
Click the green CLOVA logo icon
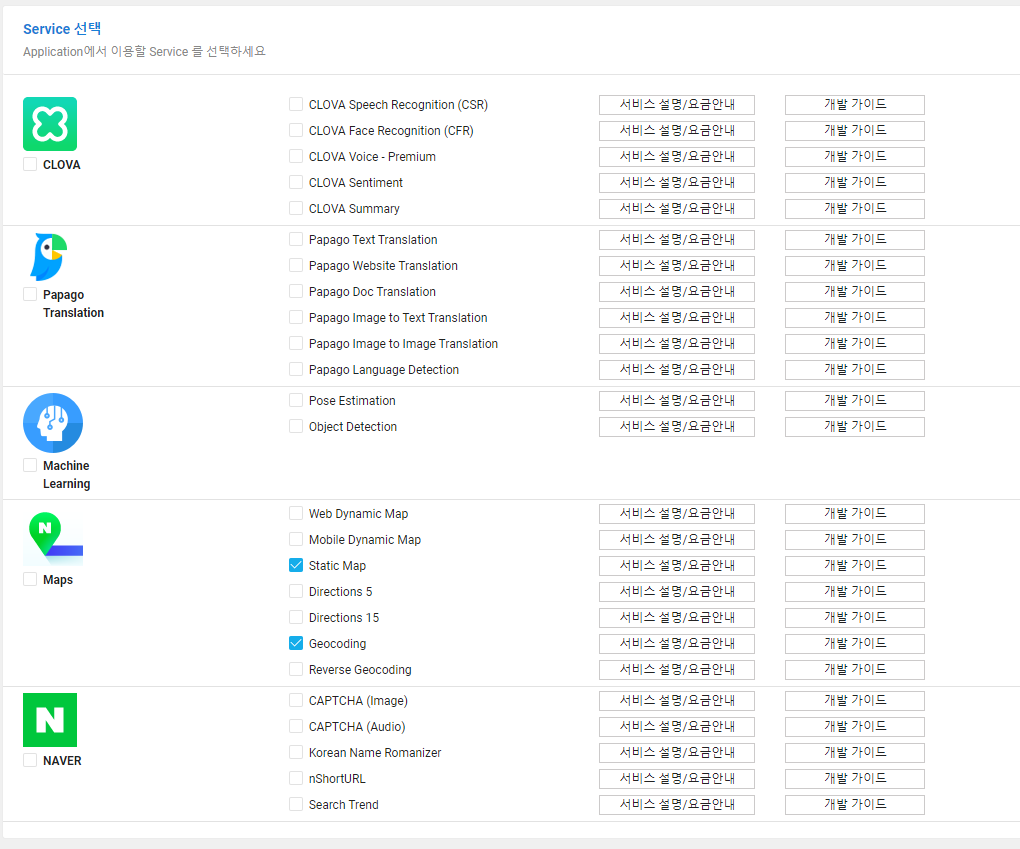coord(50,124)
